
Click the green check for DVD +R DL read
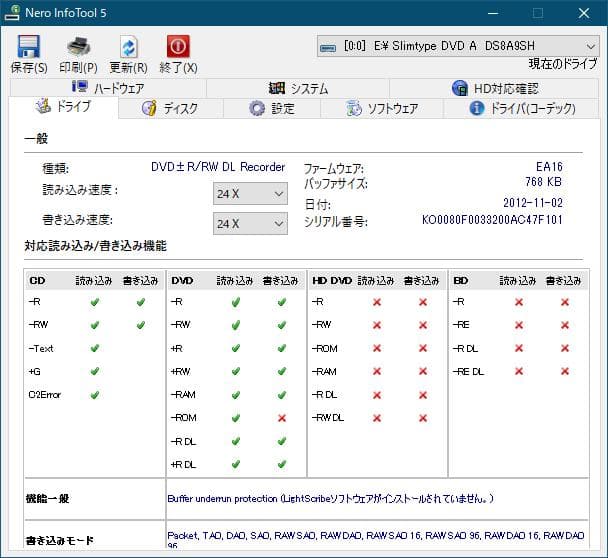point(236,464)
